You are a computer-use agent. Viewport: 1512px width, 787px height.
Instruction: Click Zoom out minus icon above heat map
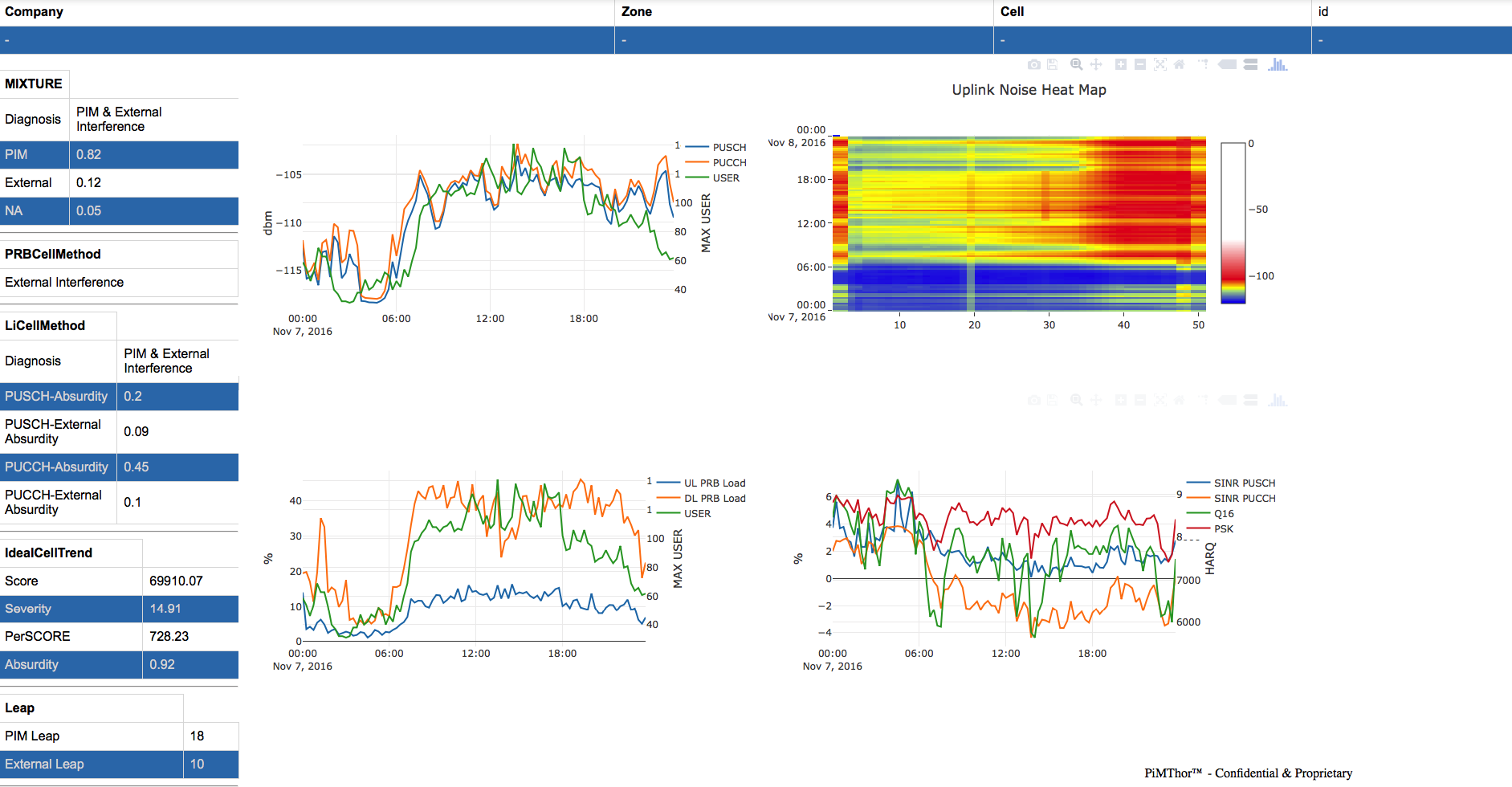coord(1140,64)
